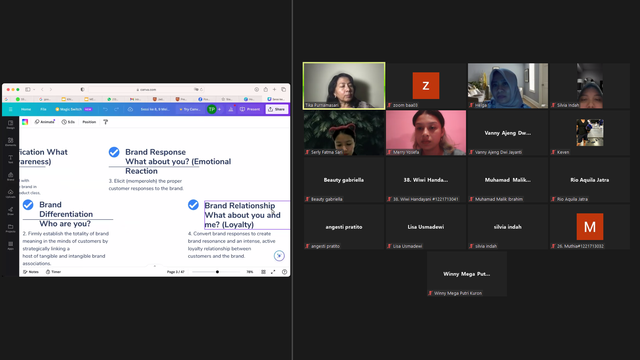Click the cloud save status icon

[x=130, y=109]
